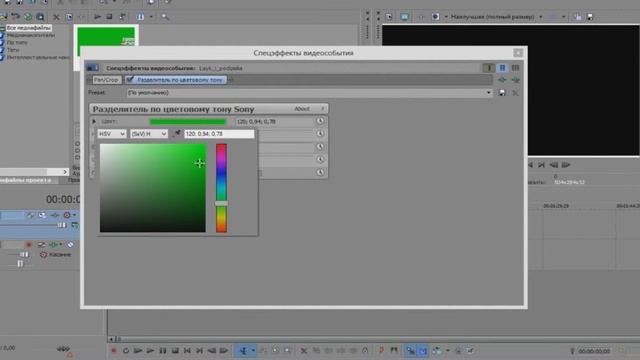Select Все медиафайлы in the media tree
This screenshot has width=640, height=360.
(29, 28)
